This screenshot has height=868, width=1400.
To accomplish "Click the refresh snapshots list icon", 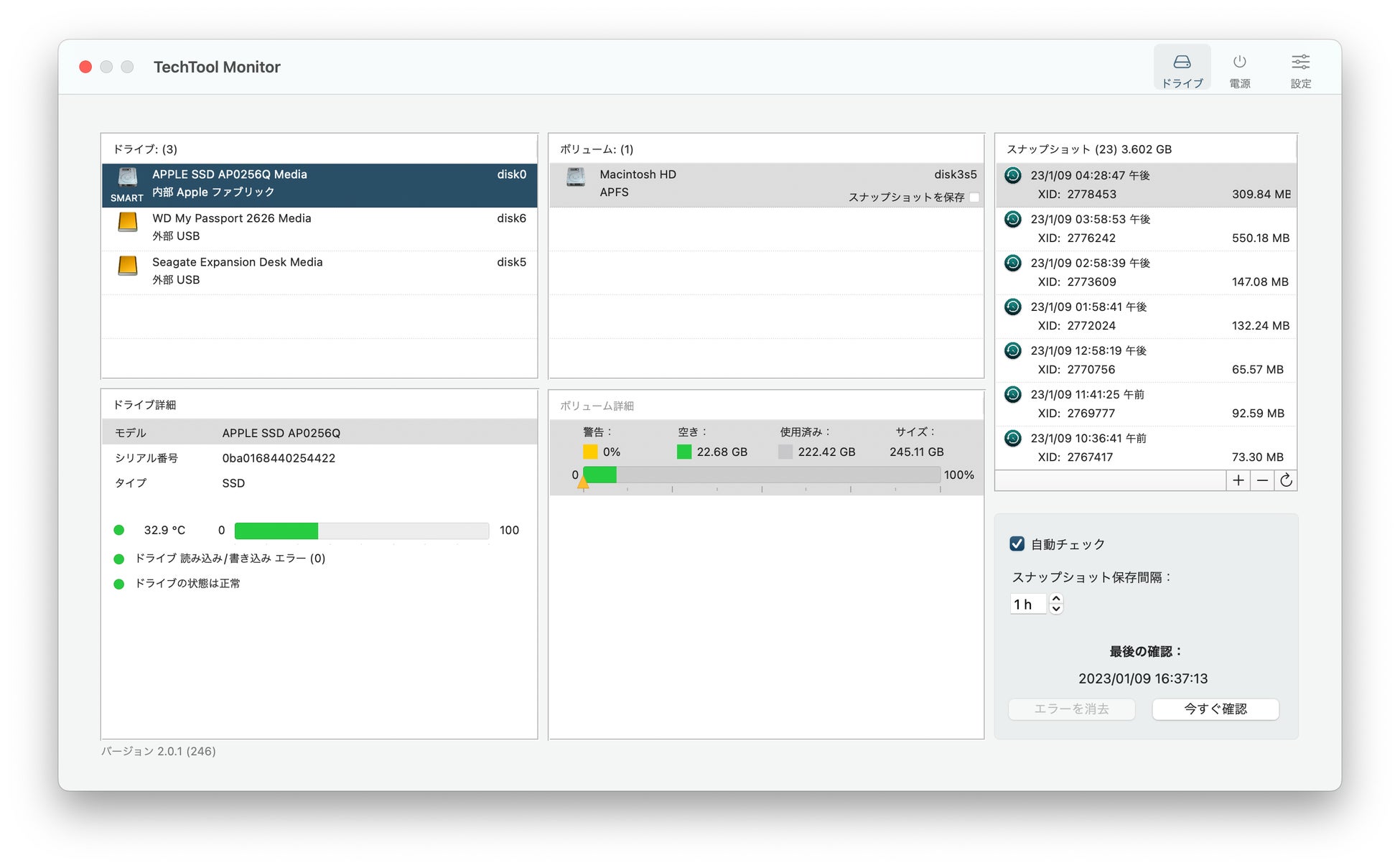I will (x=1286, y=481).
